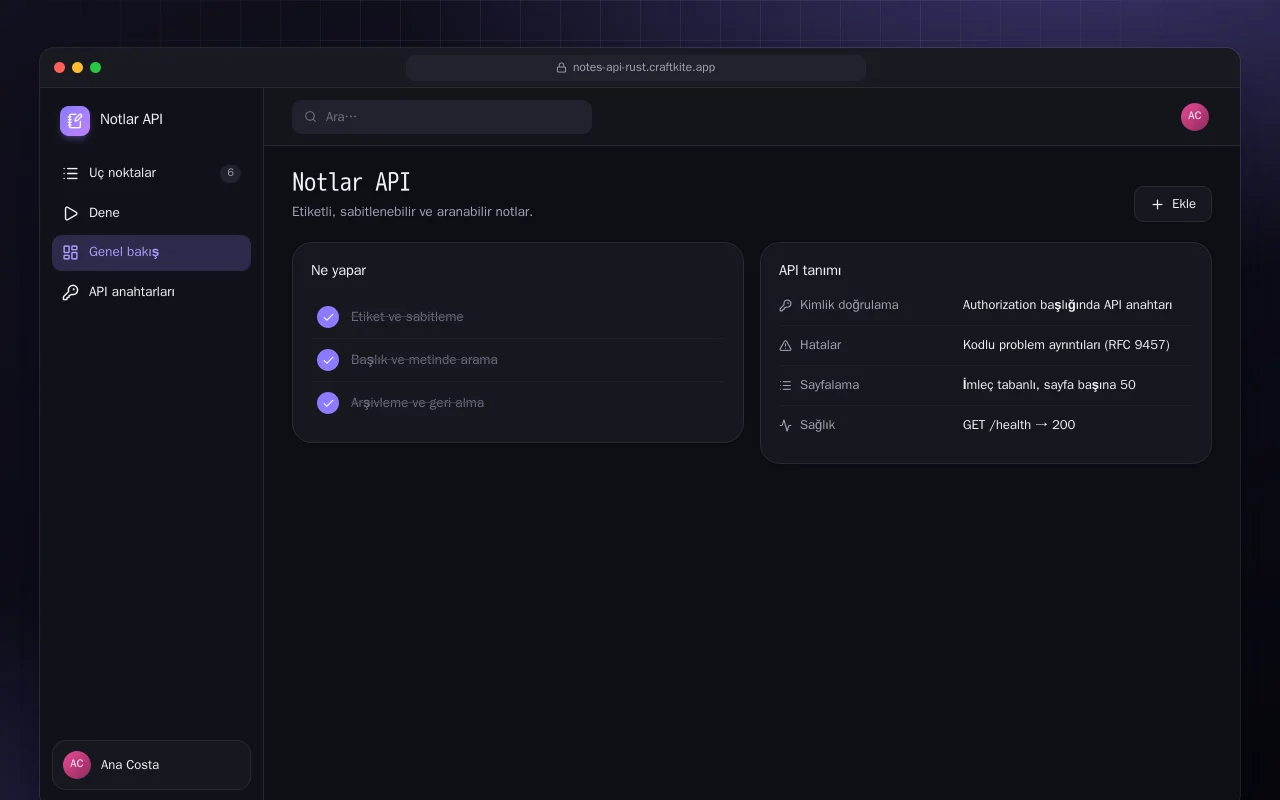Click the Ne yapar card title

(338, 270)
